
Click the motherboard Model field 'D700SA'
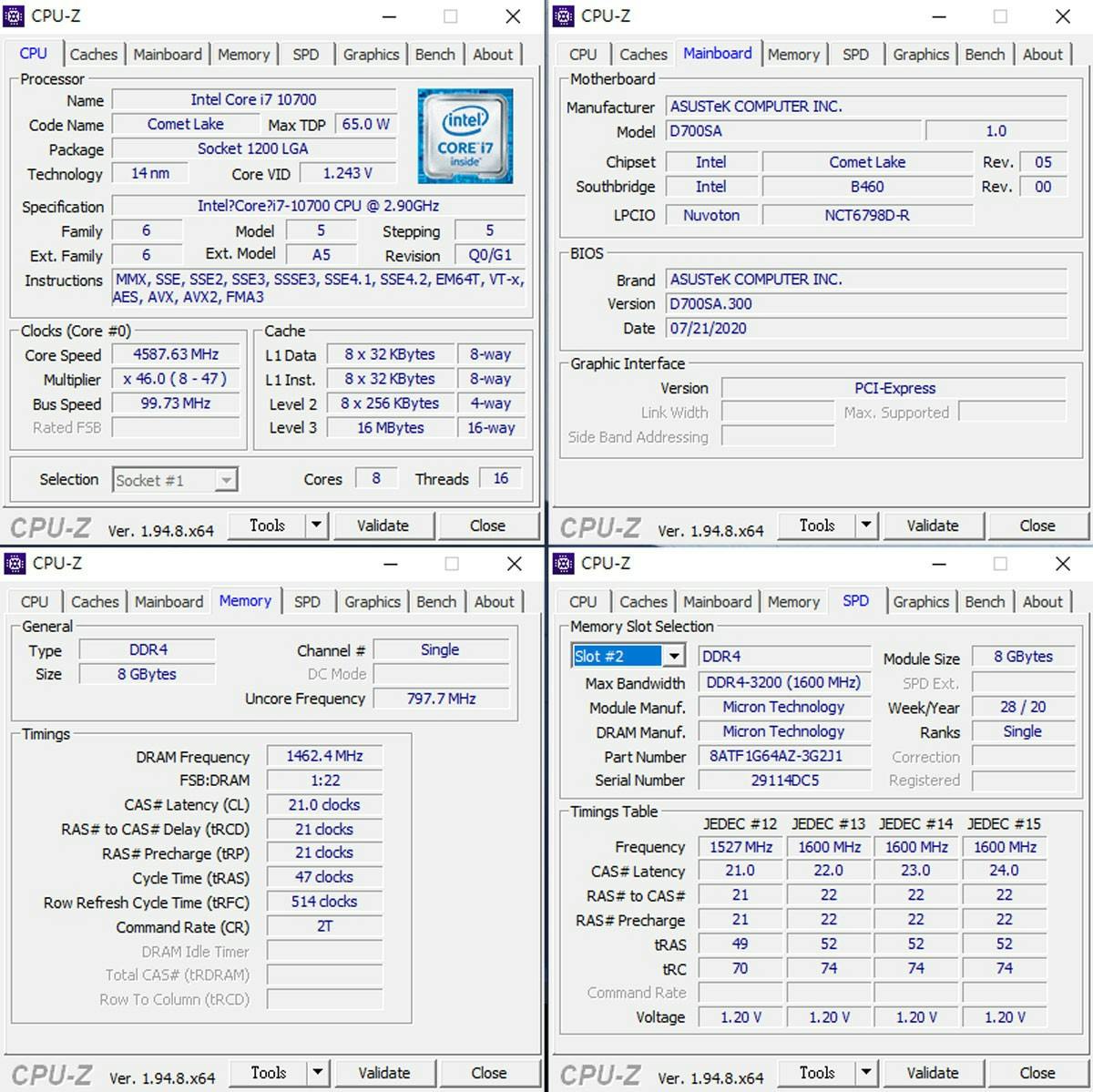[792, 131]
